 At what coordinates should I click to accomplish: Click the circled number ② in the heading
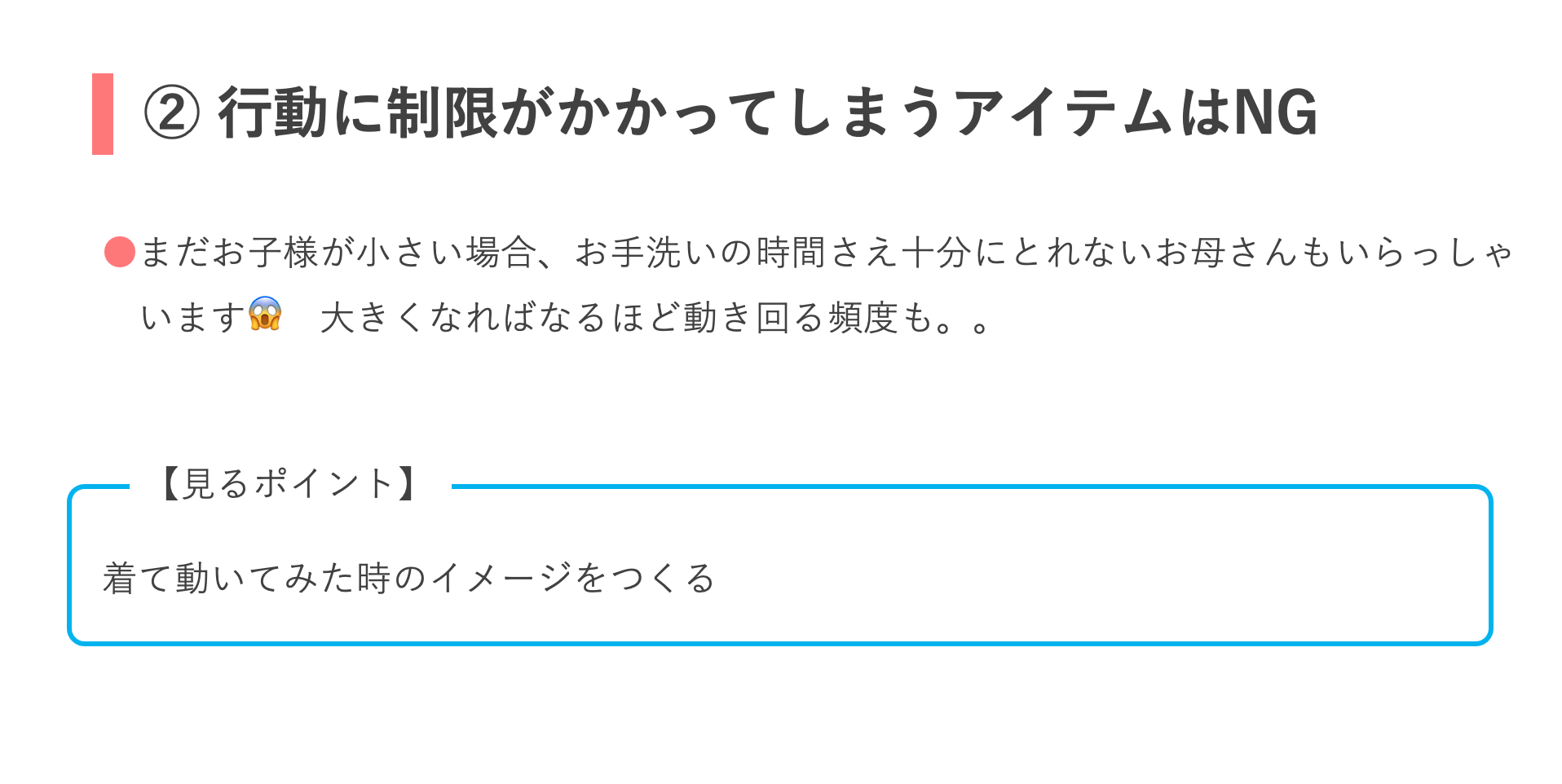pyautogui.click(x=171, y=113)
